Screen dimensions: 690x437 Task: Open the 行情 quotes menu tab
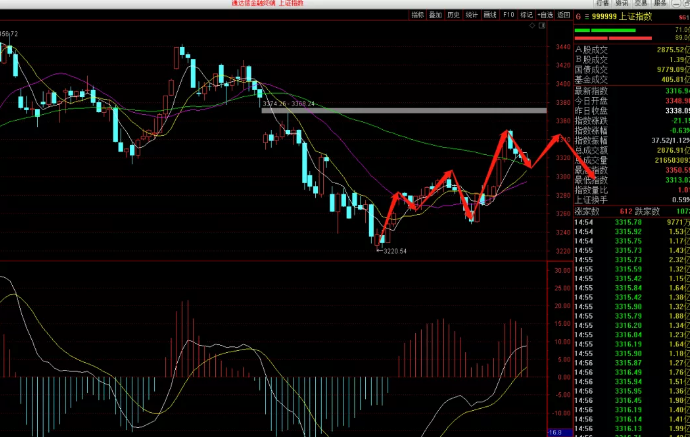pos(602,3)
